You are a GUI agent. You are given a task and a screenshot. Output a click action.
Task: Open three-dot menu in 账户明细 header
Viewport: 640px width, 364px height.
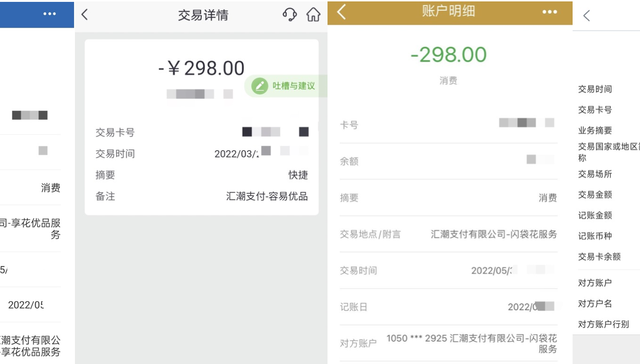[549, 12]
